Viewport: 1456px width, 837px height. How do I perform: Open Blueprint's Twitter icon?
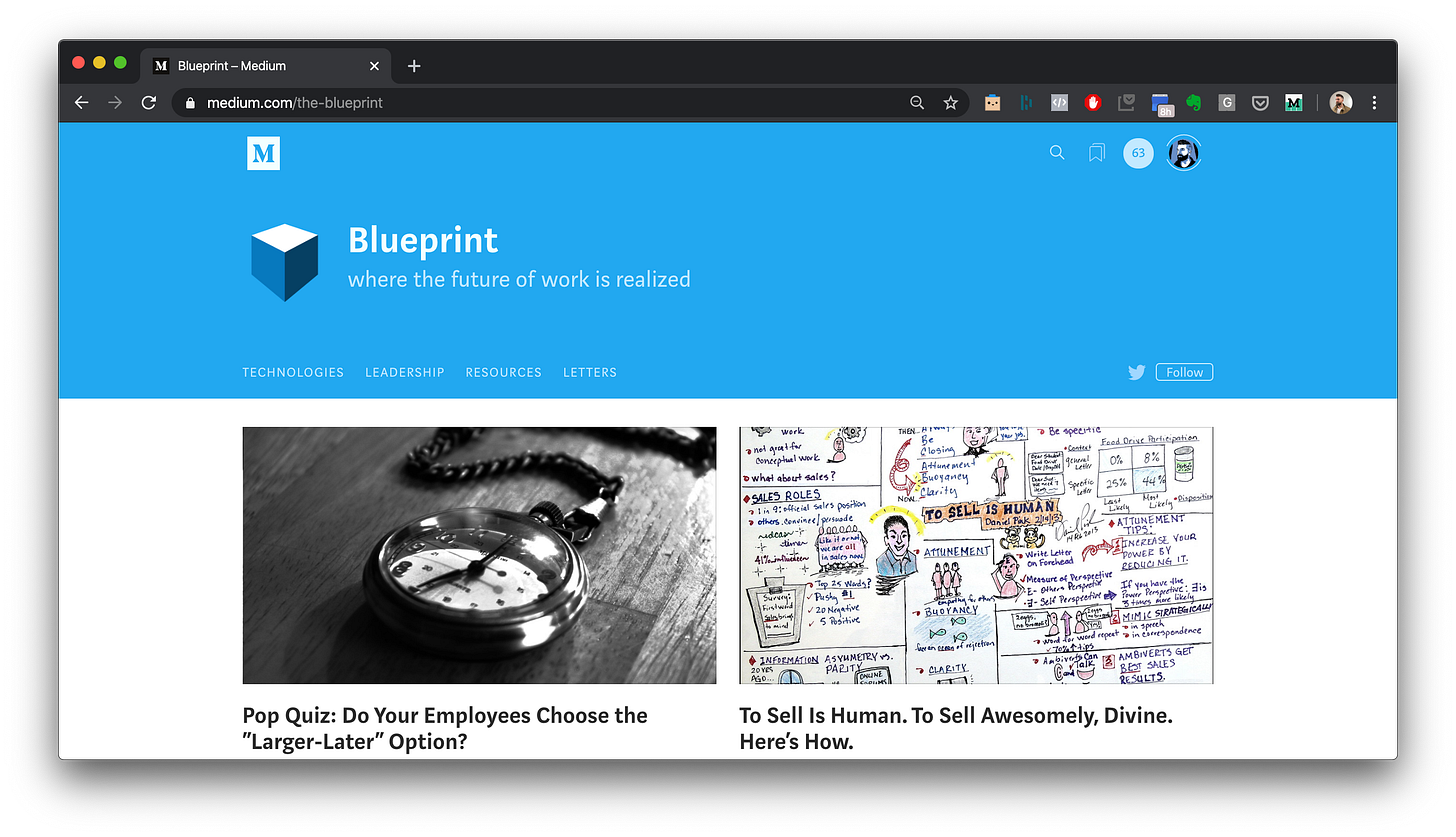tap(1136, 372)
